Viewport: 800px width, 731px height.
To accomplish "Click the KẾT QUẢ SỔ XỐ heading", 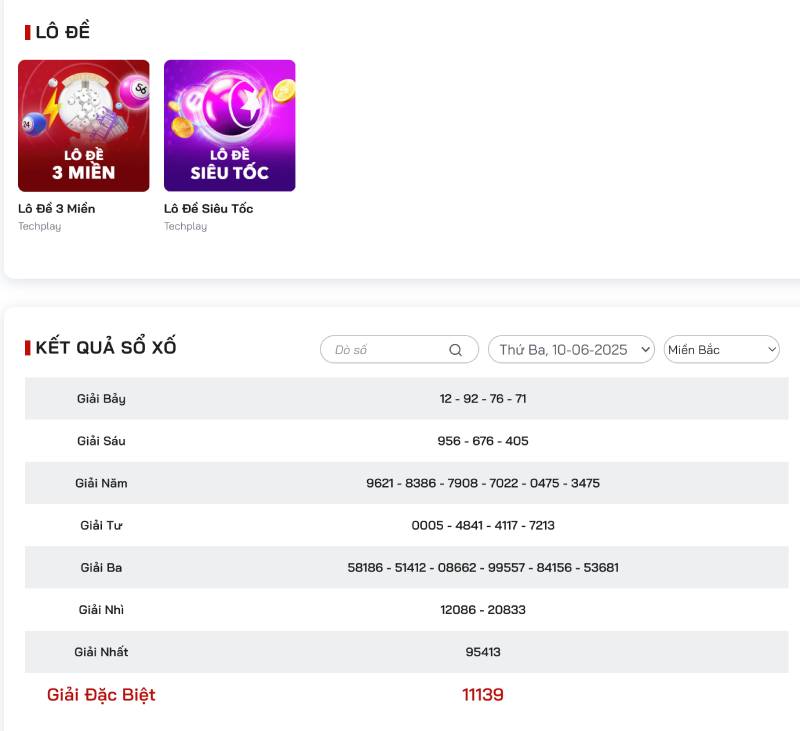I will (106, 347).
